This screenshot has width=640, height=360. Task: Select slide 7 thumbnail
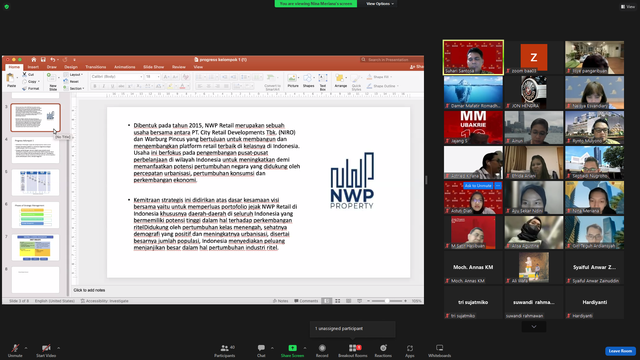35,247
